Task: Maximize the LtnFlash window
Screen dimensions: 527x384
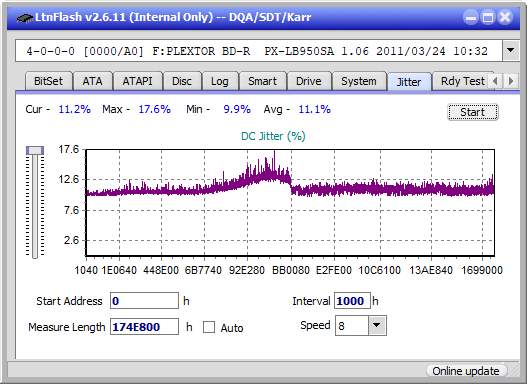Action: (488, 17)
